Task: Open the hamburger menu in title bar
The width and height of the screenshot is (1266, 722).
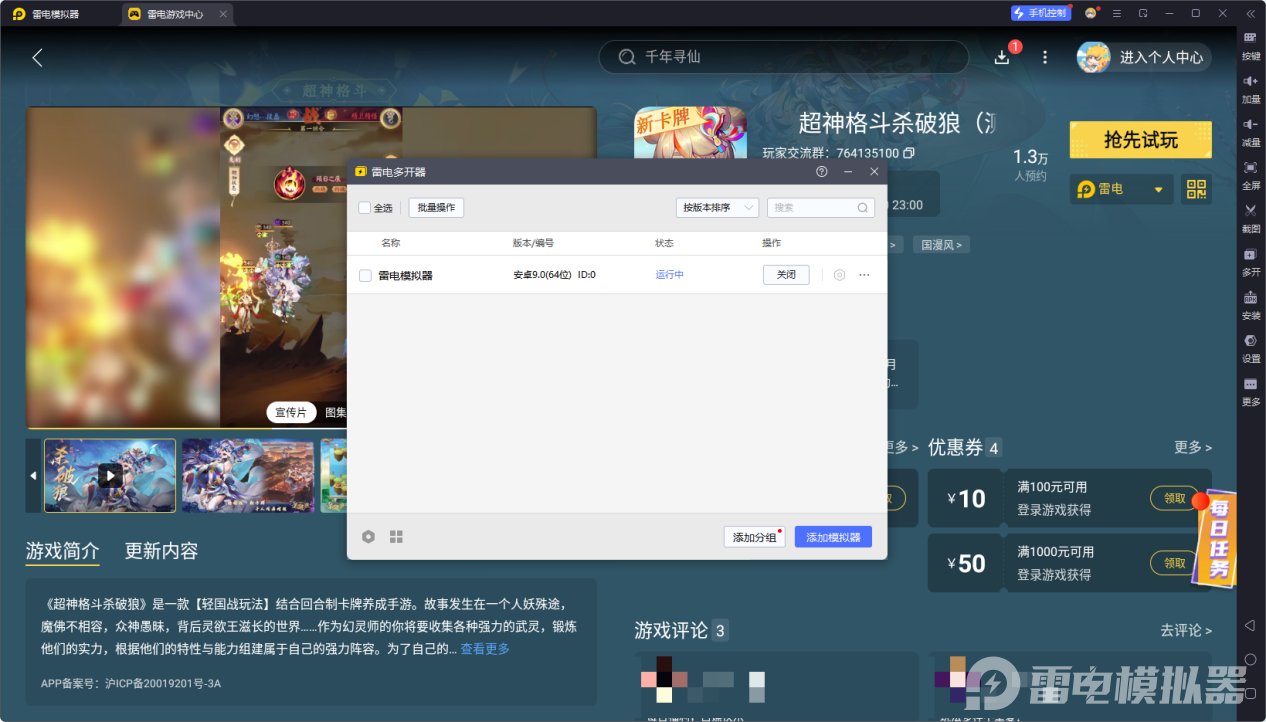Action: (x=1117, y=14)
